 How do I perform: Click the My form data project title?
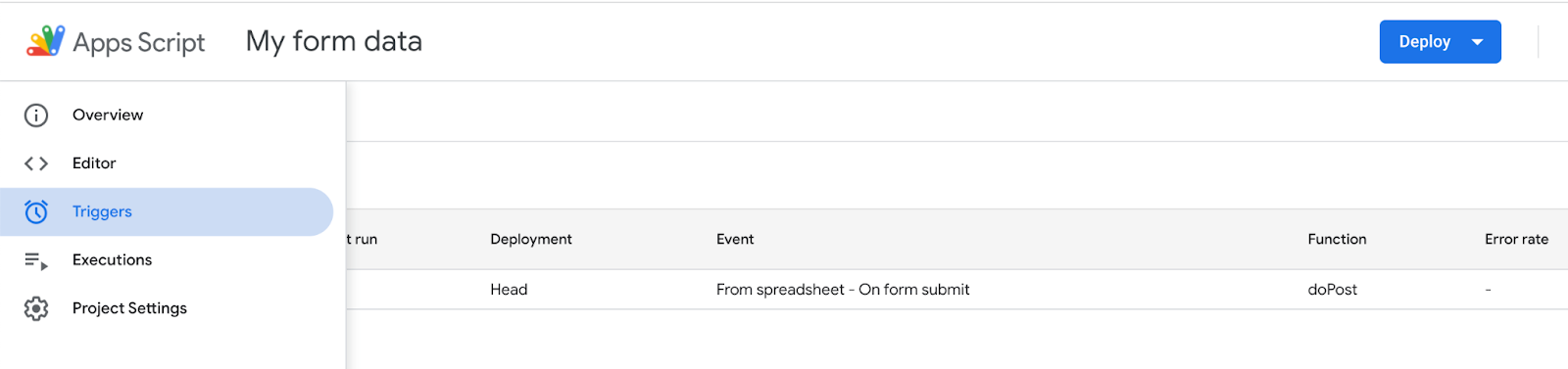334,41
